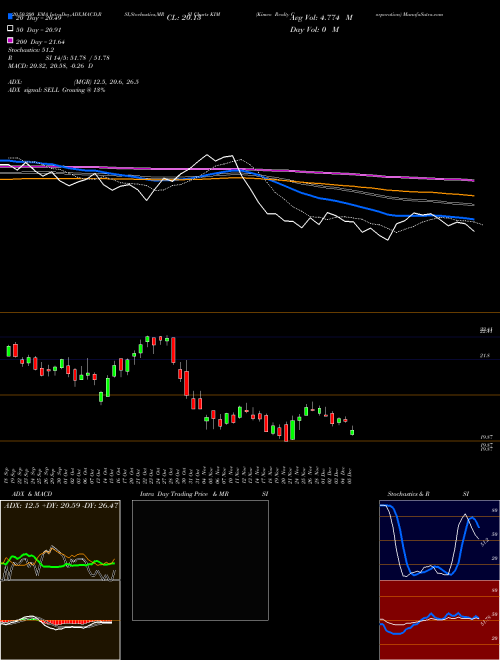This screenshot has height=660, width=500.
Task: Click the 'SI 14/3: 51.78 / 51.78' readout
Action: pyautogui.click(x=75, y=58)
